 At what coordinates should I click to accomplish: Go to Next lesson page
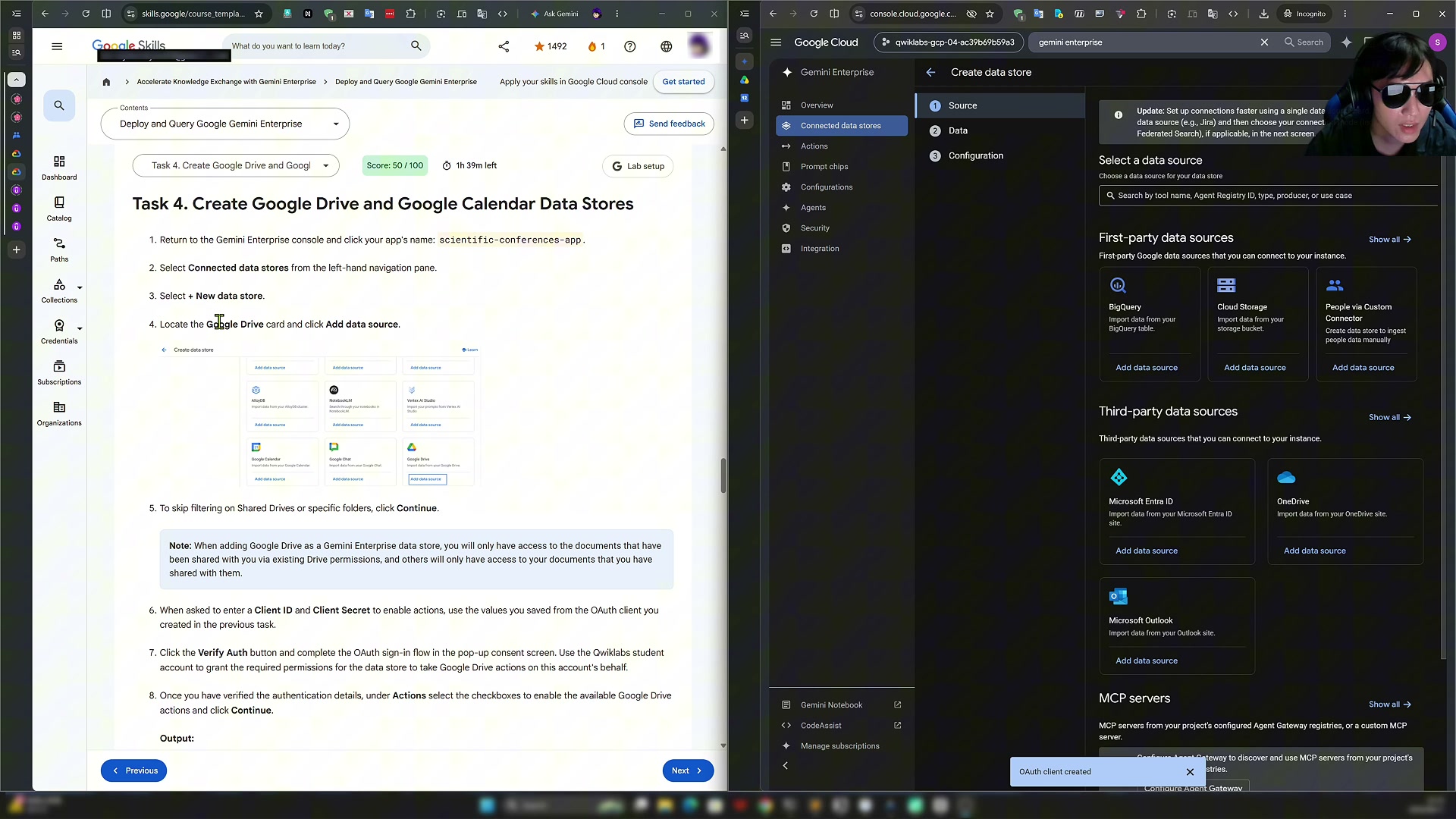pos(688,770)
